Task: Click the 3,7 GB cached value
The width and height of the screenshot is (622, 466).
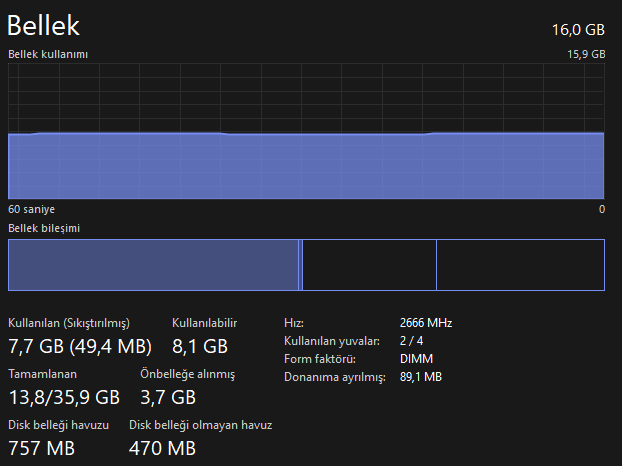Action: click(168, 397)
